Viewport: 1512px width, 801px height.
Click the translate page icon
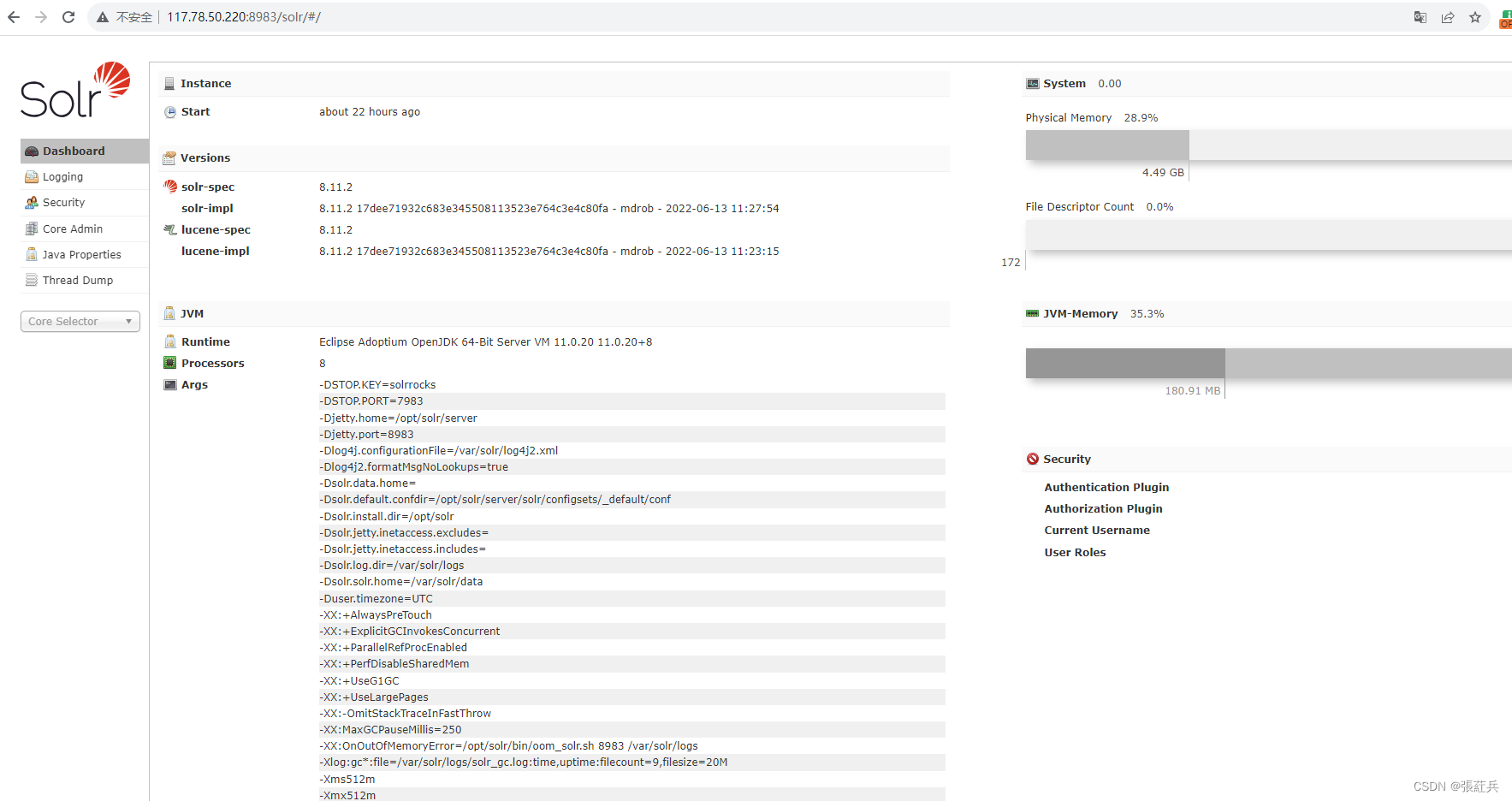(x=1420, y=17)
